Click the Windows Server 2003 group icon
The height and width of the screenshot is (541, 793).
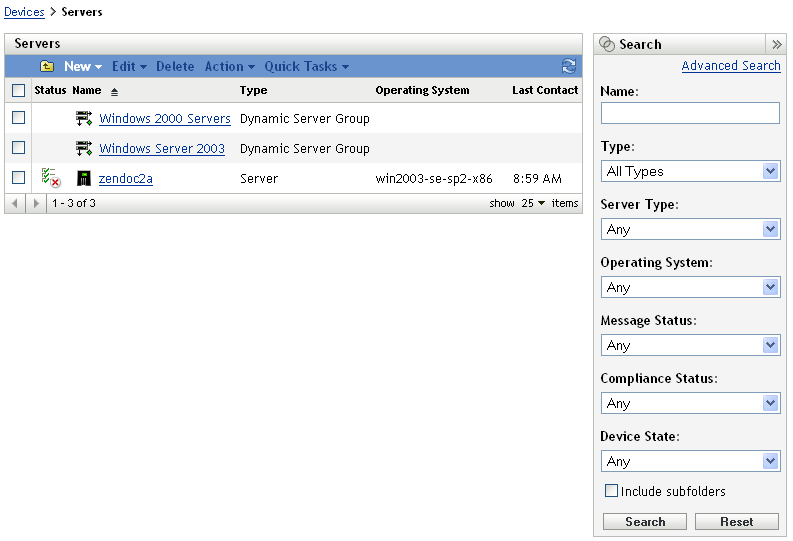[x=84, y=149]
